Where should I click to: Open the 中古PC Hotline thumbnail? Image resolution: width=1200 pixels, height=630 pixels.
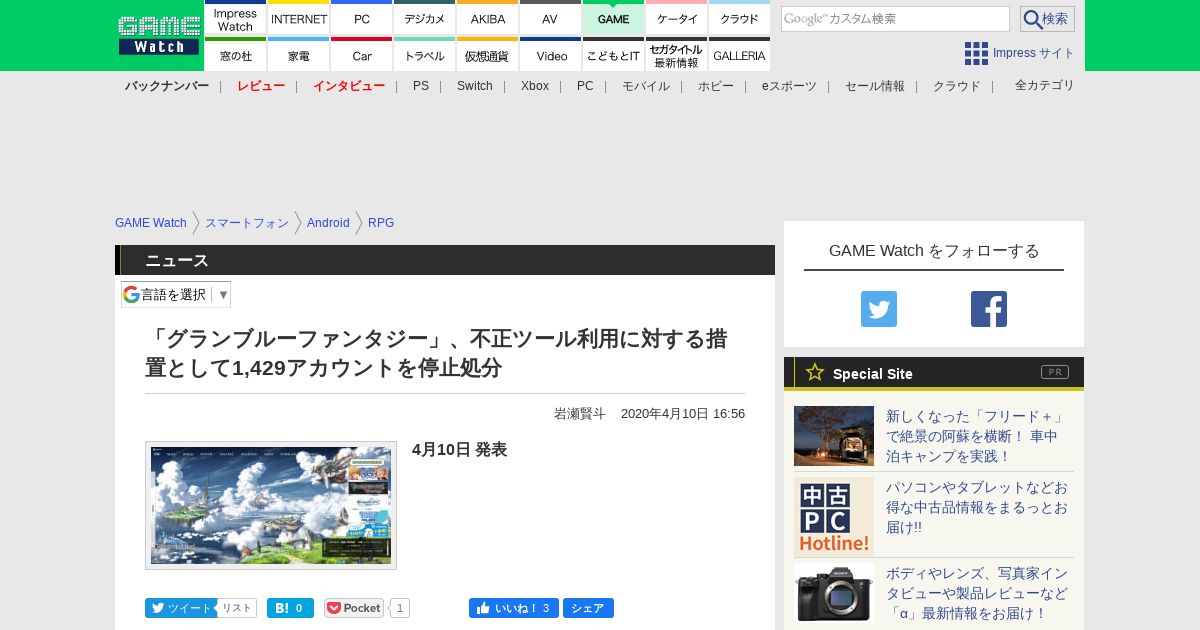point(834,517)
